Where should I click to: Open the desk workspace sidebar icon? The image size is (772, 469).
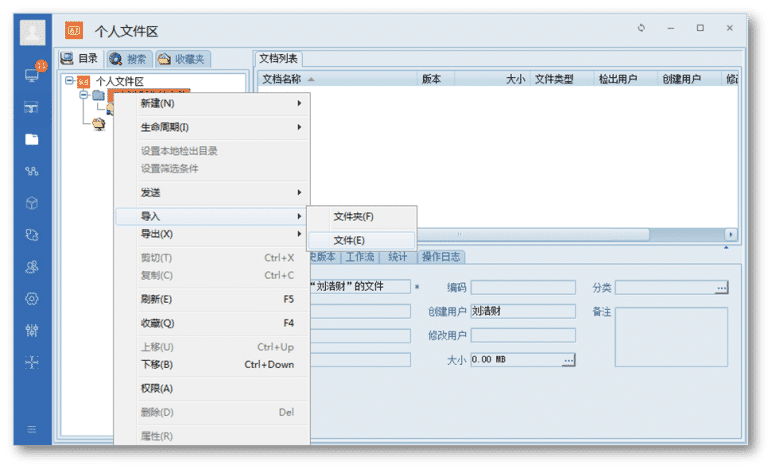pyautogui.click(x=32, y=107)
